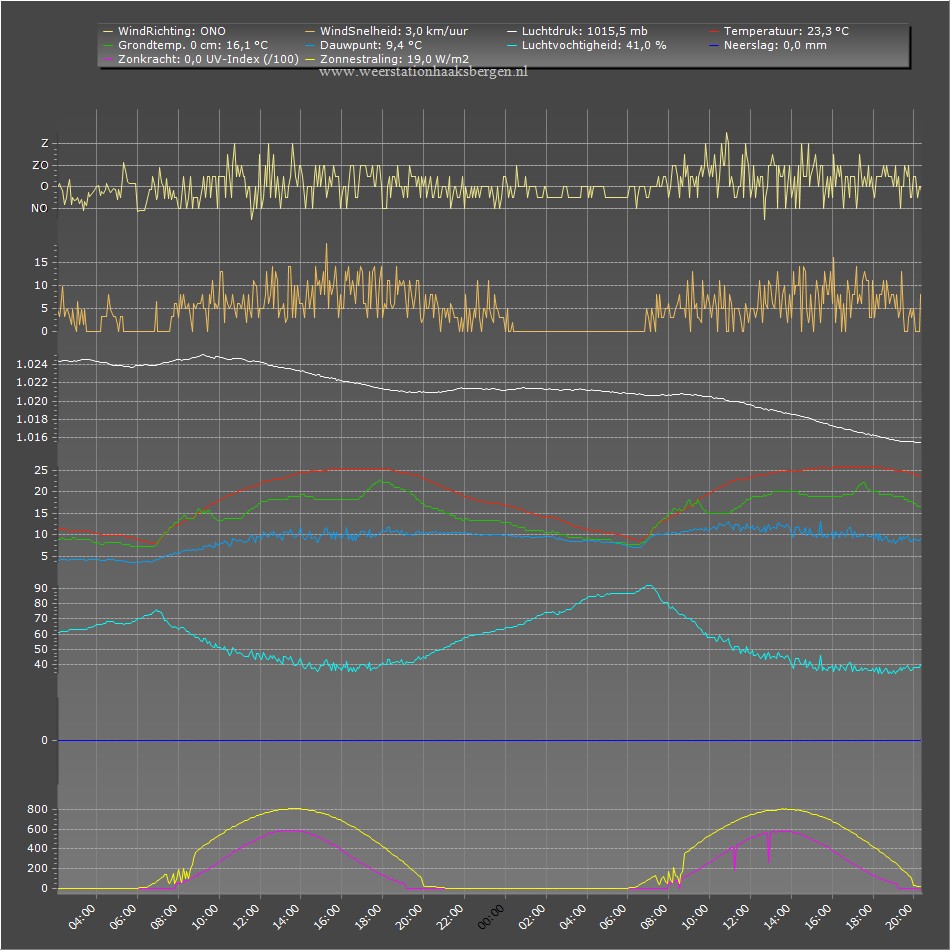Click the Luchtvochtigheid: 41,0 % legend entry
Viewport: 950px width, 950px height.
[x=586, y=45]
